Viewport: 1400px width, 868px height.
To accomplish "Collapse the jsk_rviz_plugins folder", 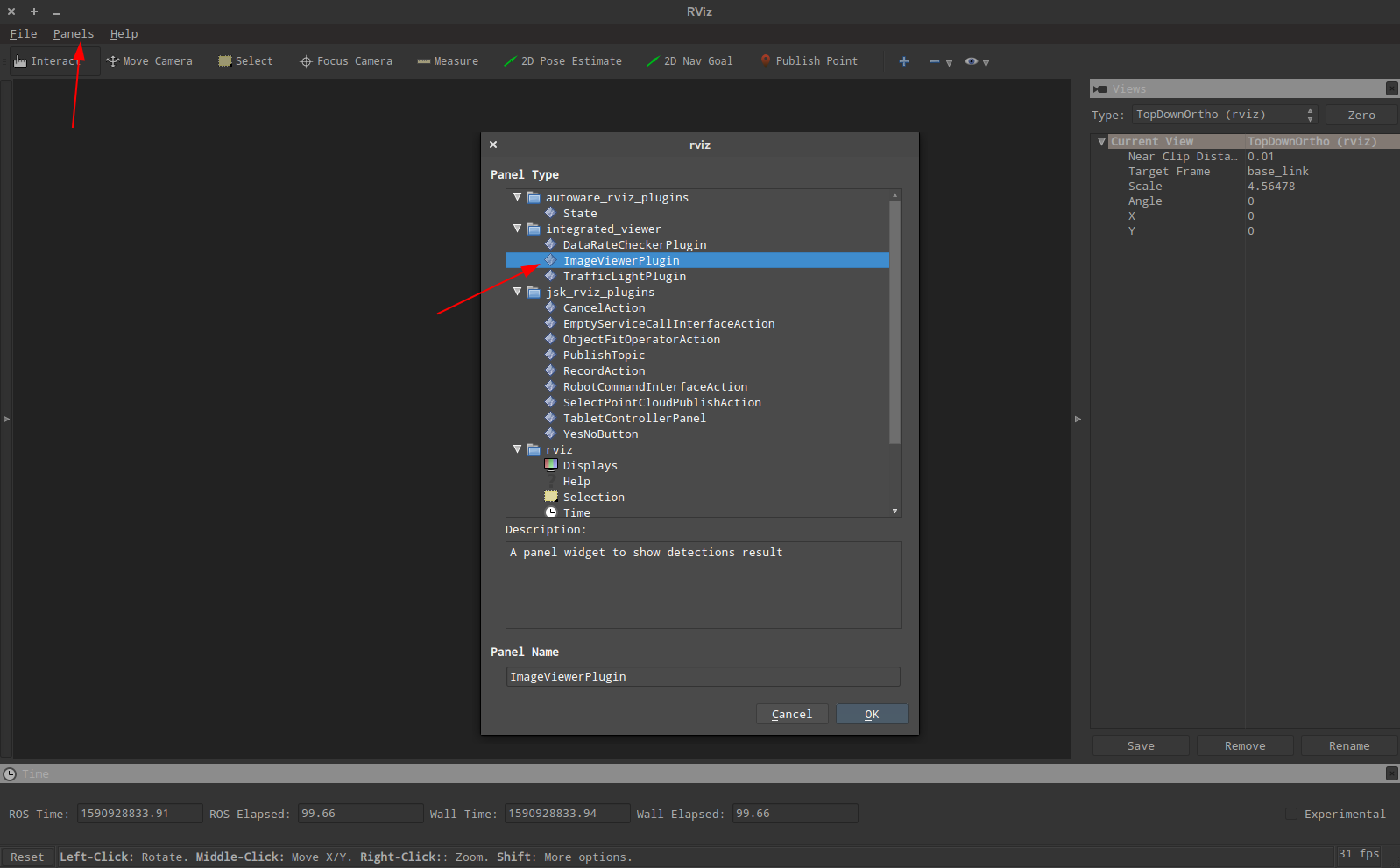I will (x=518, y=292).
